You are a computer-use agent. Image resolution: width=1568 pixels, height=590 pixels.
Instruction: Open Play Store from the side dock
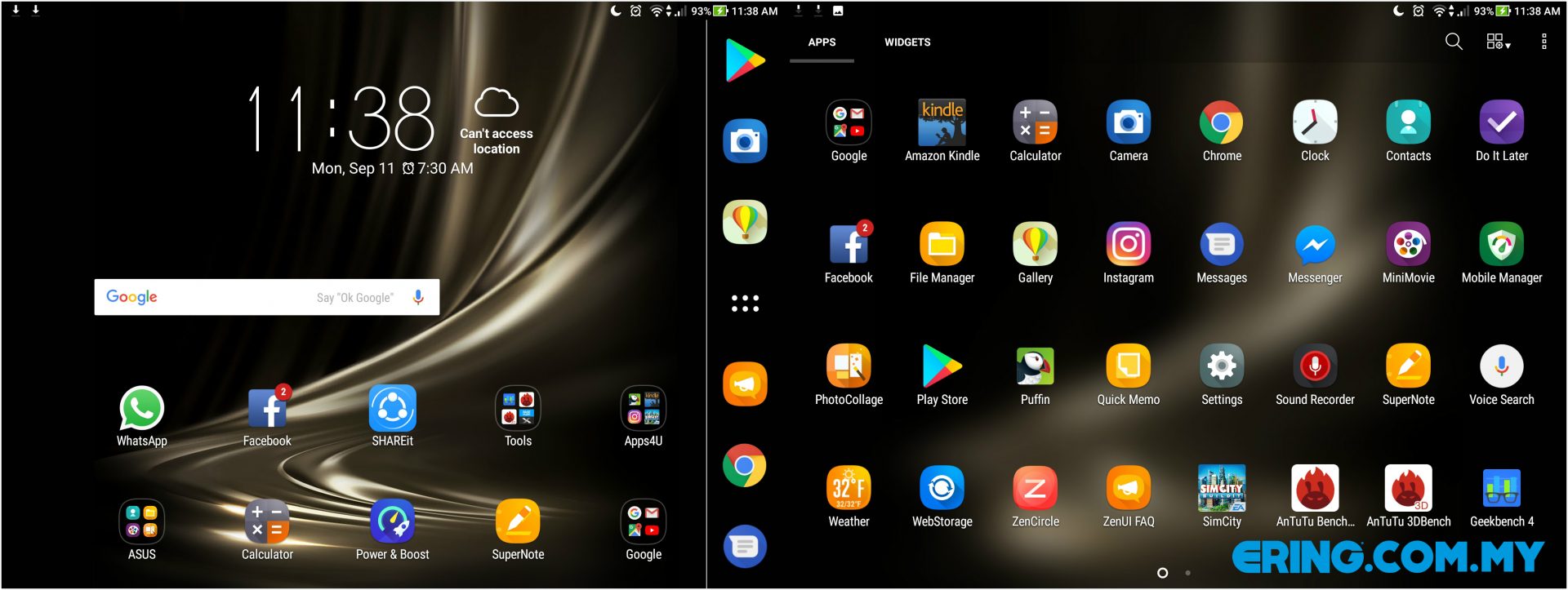(x=745, y=60)
